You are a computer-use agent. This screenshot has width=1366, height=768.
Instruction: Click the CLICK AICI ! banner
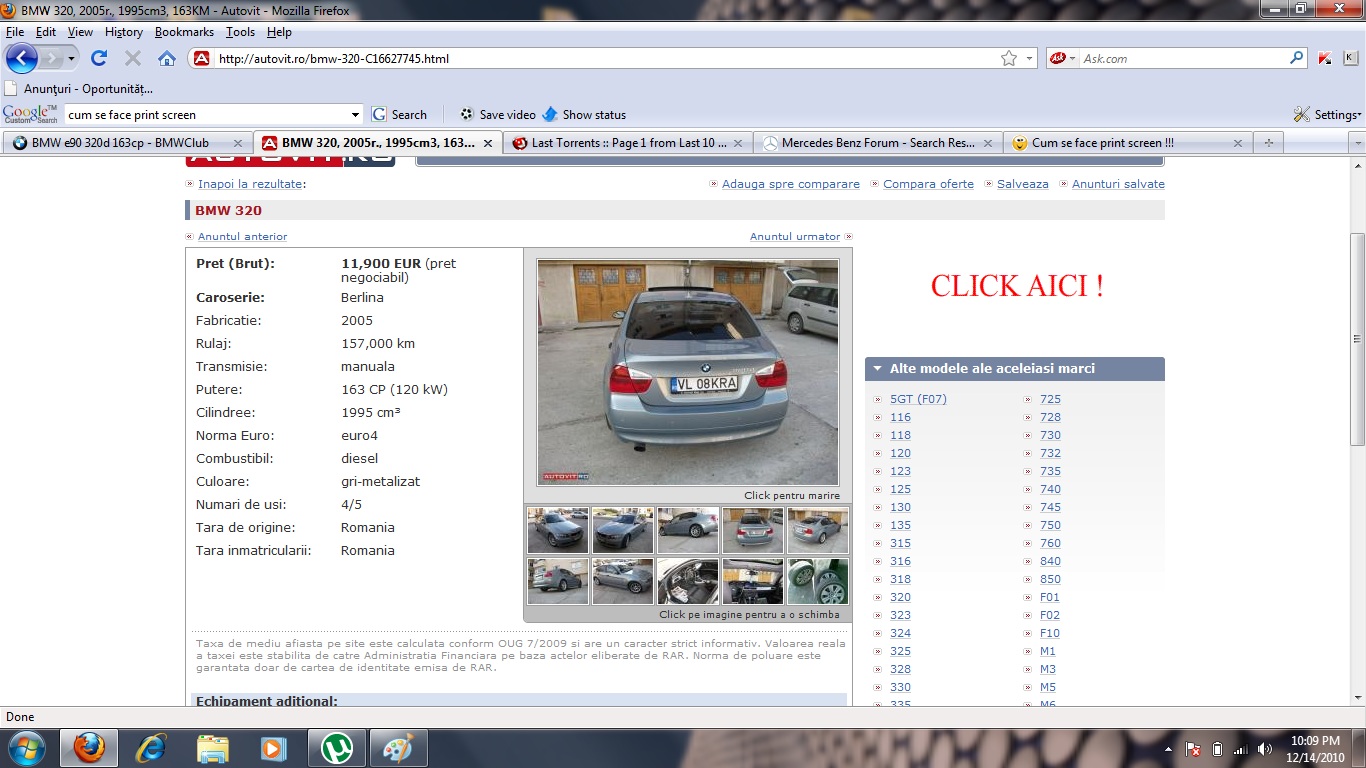(x=1017, y=286)
